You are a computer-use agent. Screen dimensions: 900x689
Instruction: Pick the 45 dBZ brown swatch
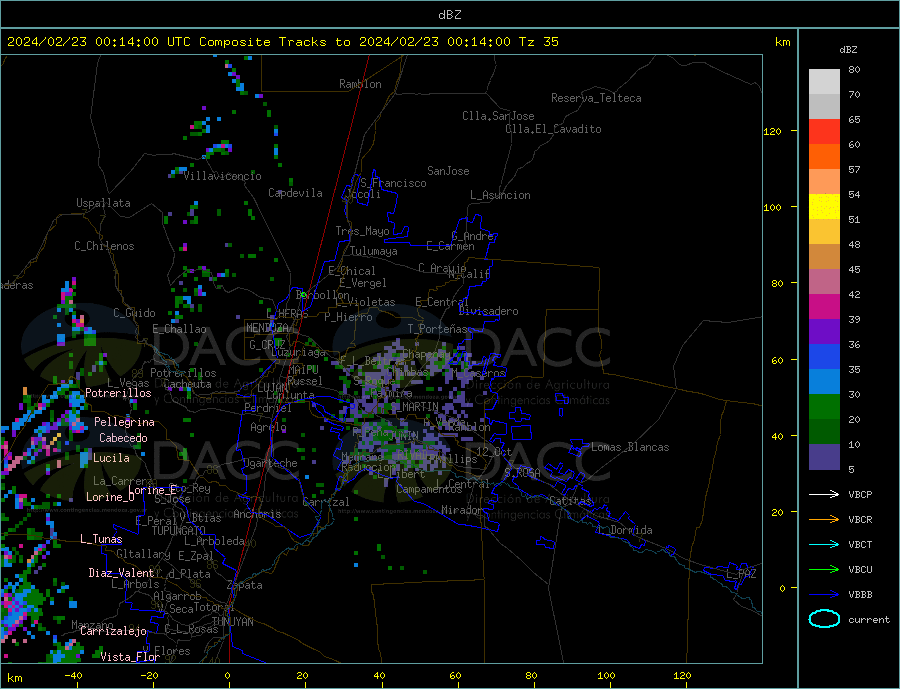824,257
